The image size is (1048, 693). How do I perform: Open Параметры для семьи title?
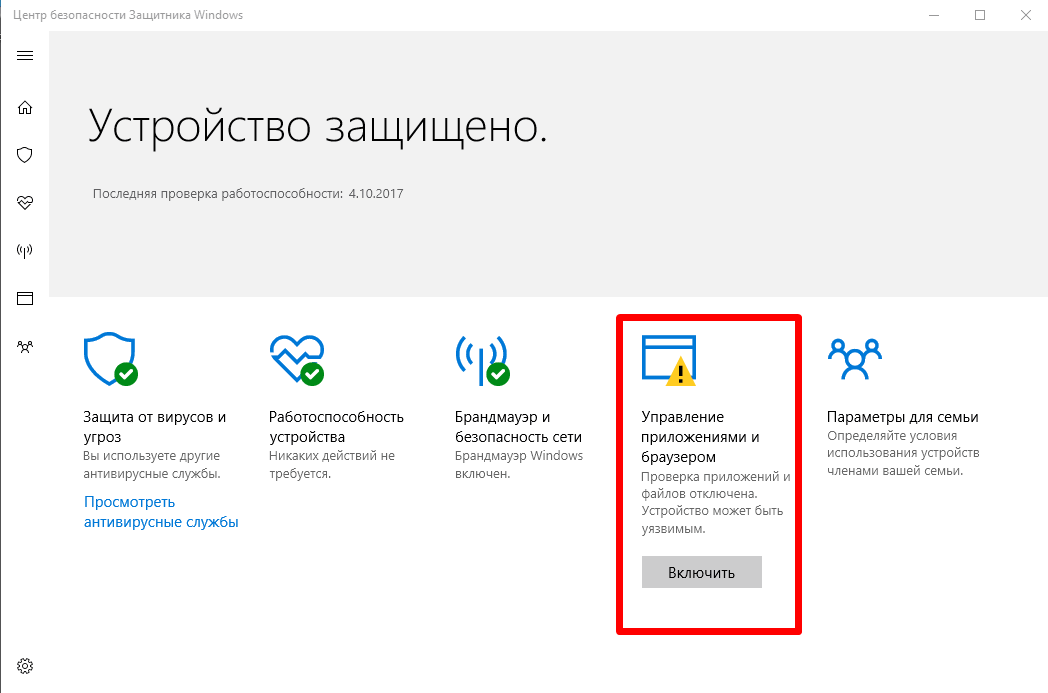tap(902, 417)
